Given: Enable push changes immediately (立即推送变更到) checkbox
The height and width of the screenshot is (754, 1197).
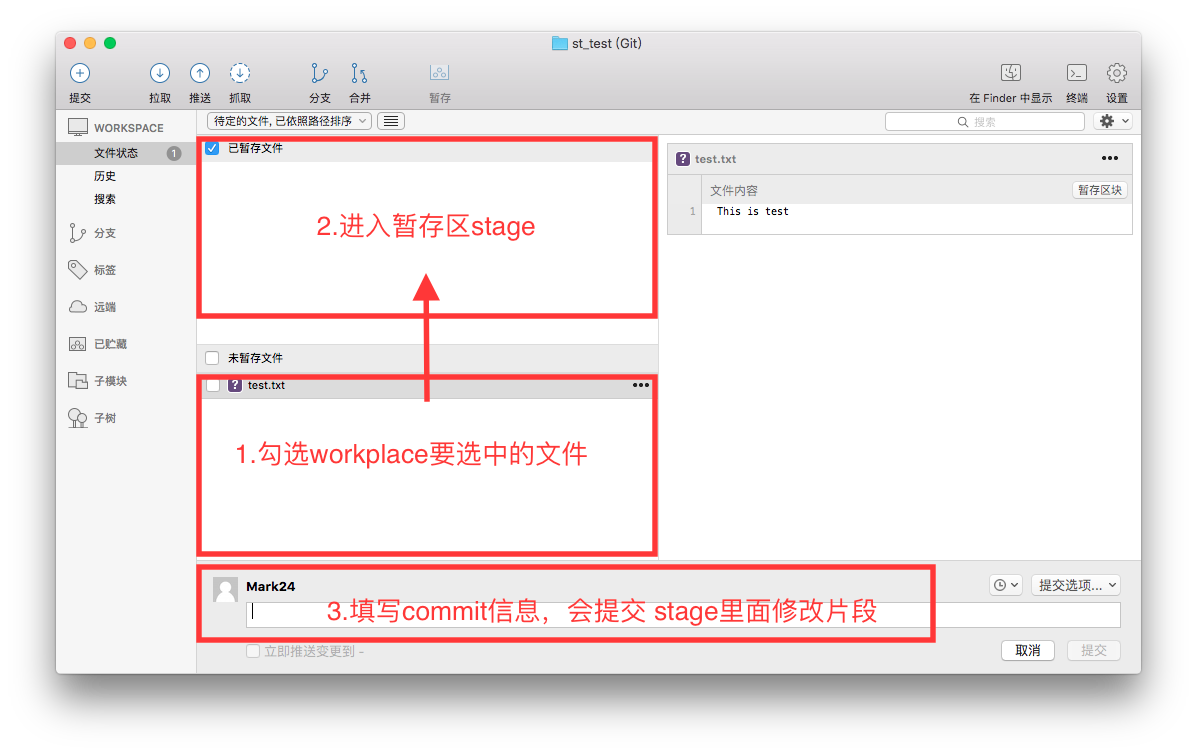Looking at the screenshot, I should [x=253, y=651].
